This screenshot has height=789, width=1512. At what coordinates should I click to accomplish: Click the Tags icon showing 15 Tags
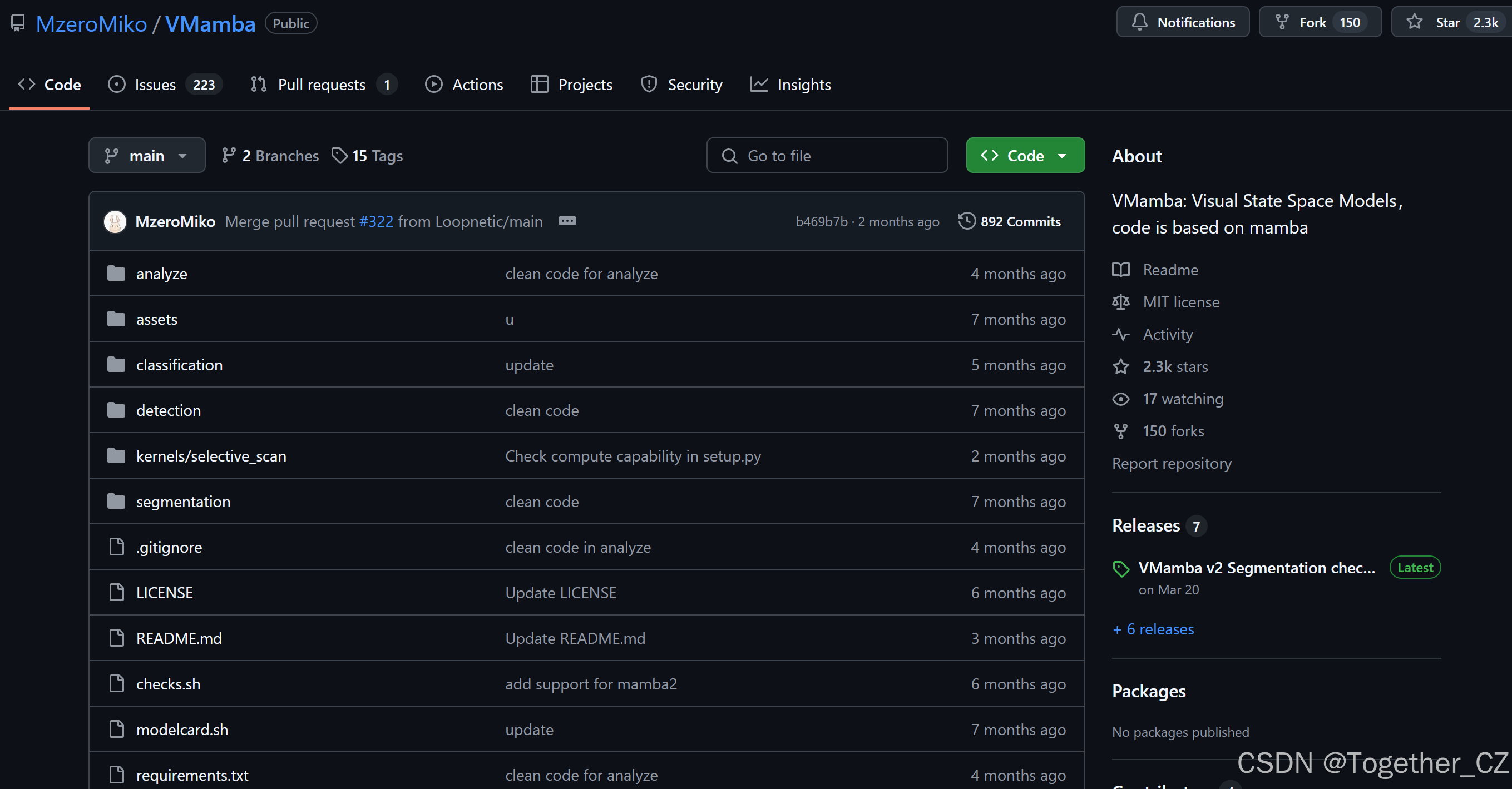tap(339, 156)
